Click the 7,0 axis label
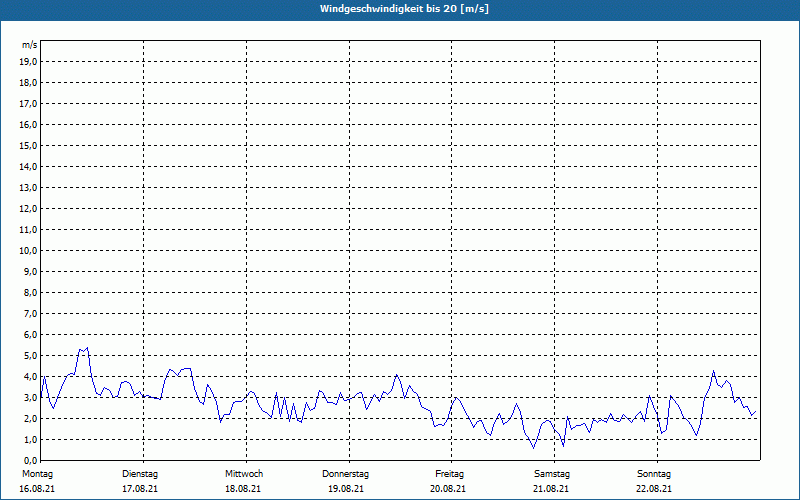 (30, 314)
